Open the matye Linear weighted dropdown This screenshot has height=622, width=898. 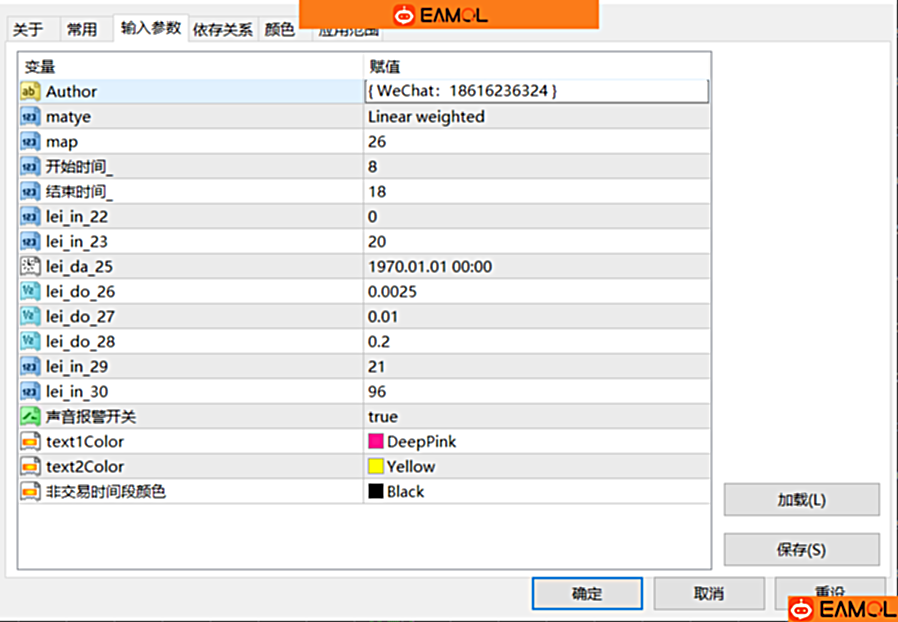pos(535,117)
